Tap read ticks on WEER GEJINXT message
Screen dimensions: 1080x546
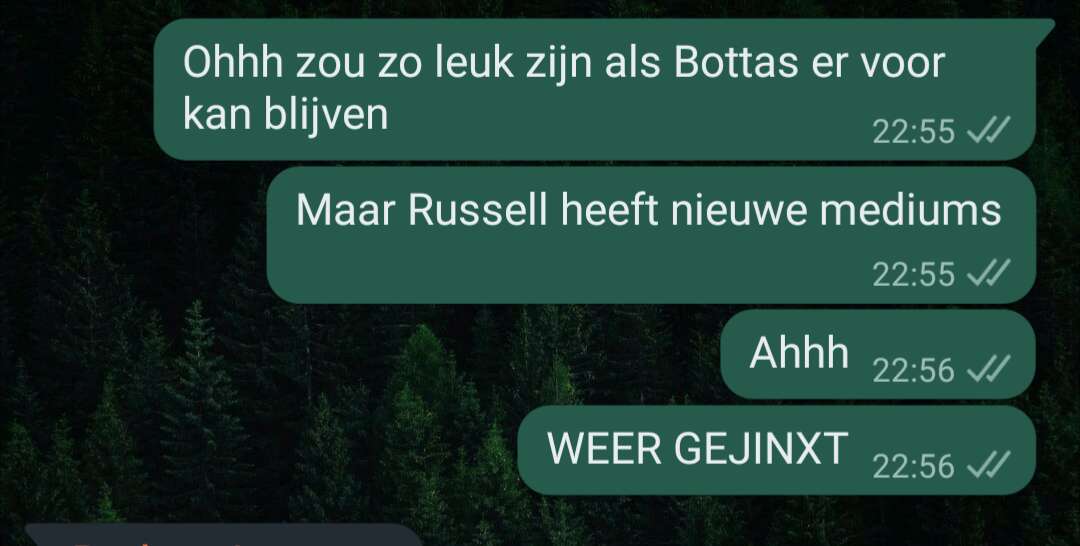coord(988,465)
